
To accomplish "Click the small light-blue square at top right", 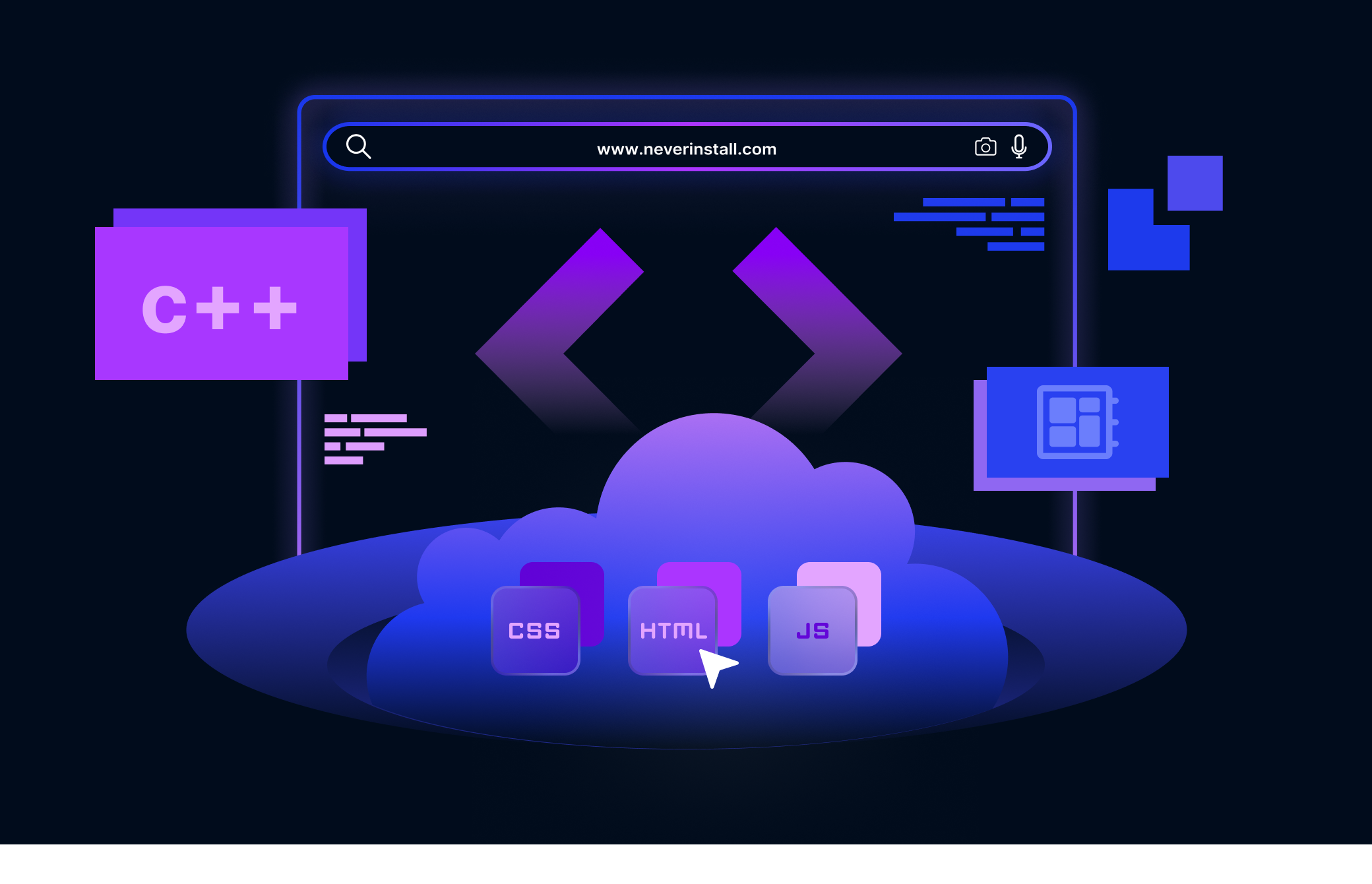I will [x=1195, y=183].
